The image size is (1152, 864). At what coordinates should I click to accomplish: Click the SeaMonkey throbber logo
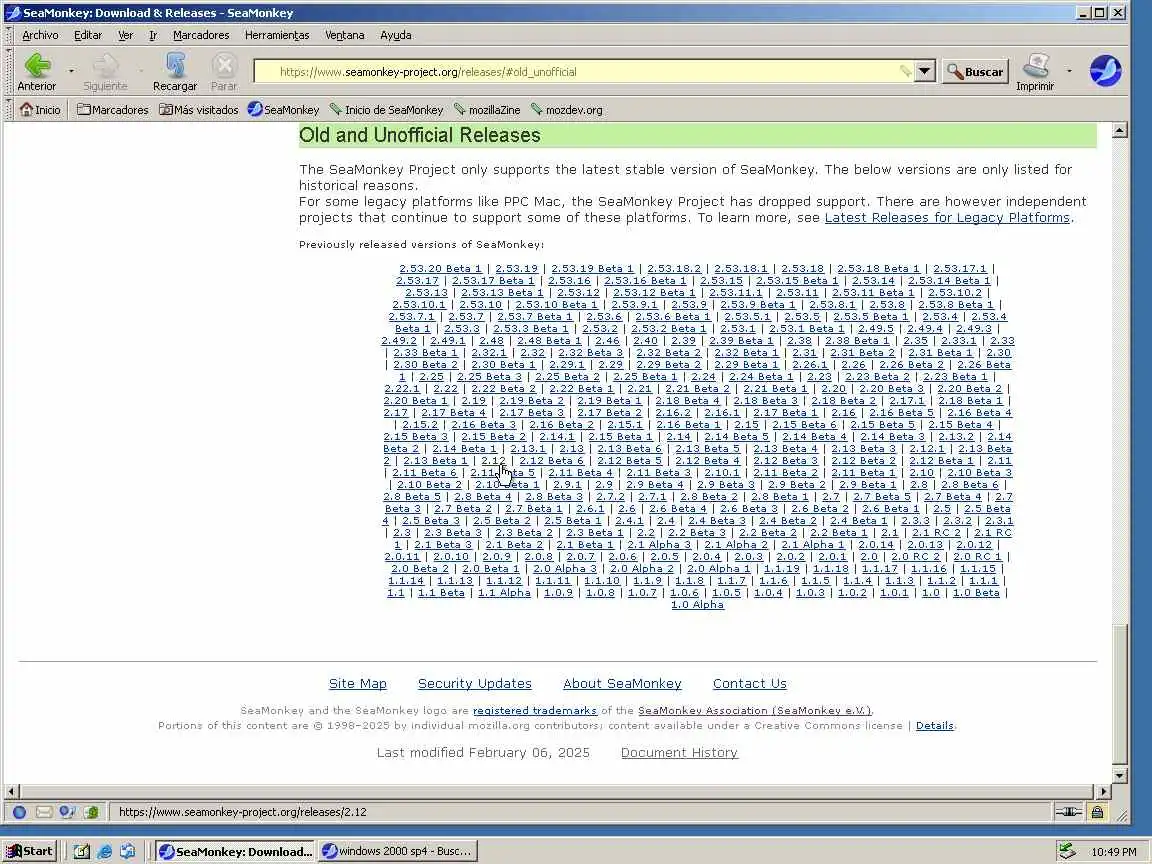point(1105,71)
